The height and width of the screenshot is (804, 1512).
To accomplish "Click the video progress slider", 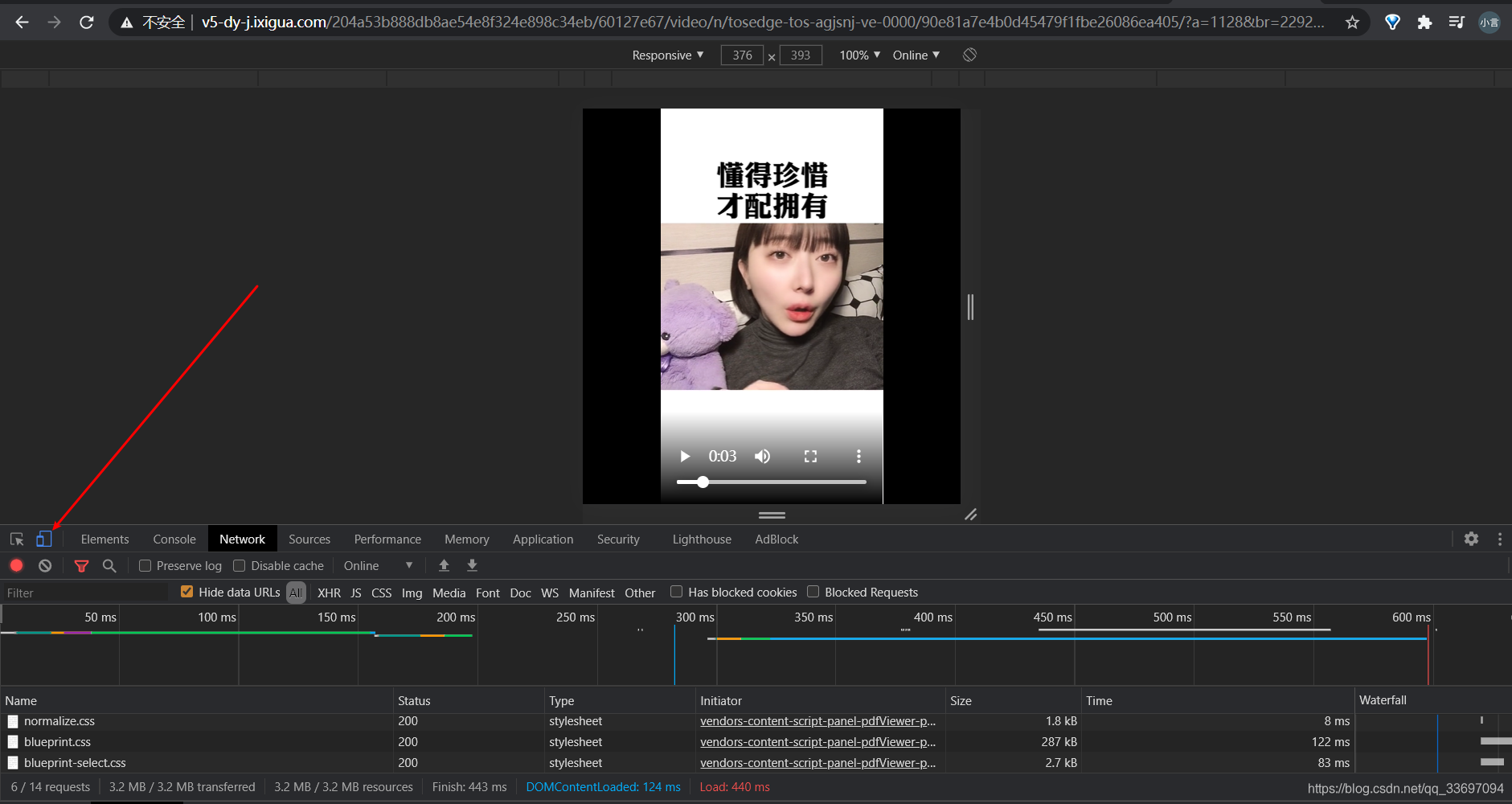I will click(x=772, y=482).
